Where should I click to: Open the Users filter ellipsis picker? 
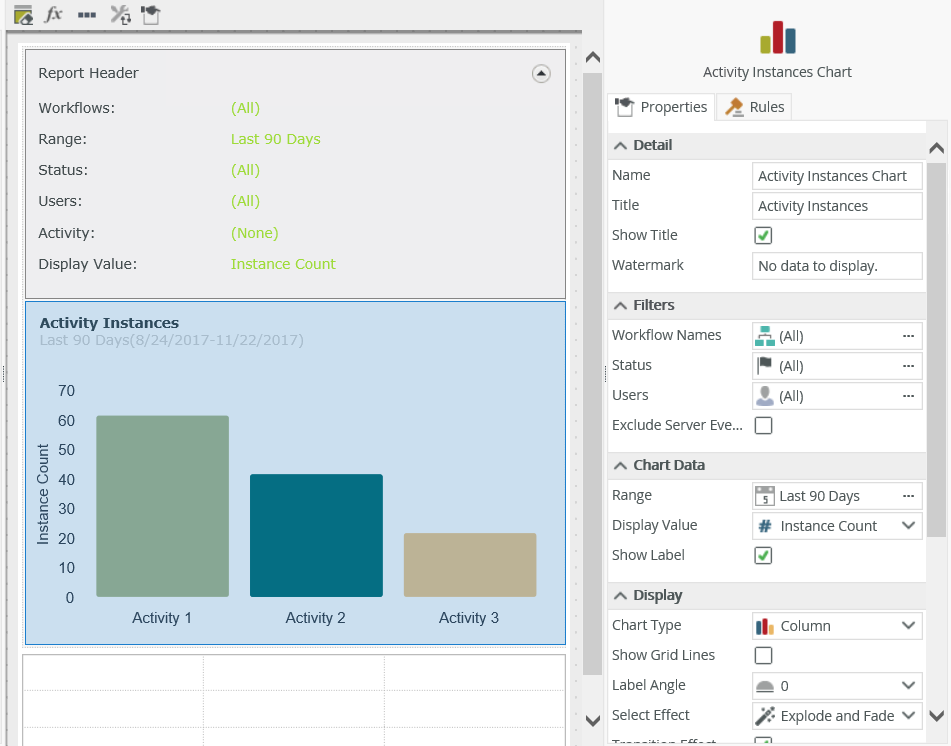tap(908, 396)
